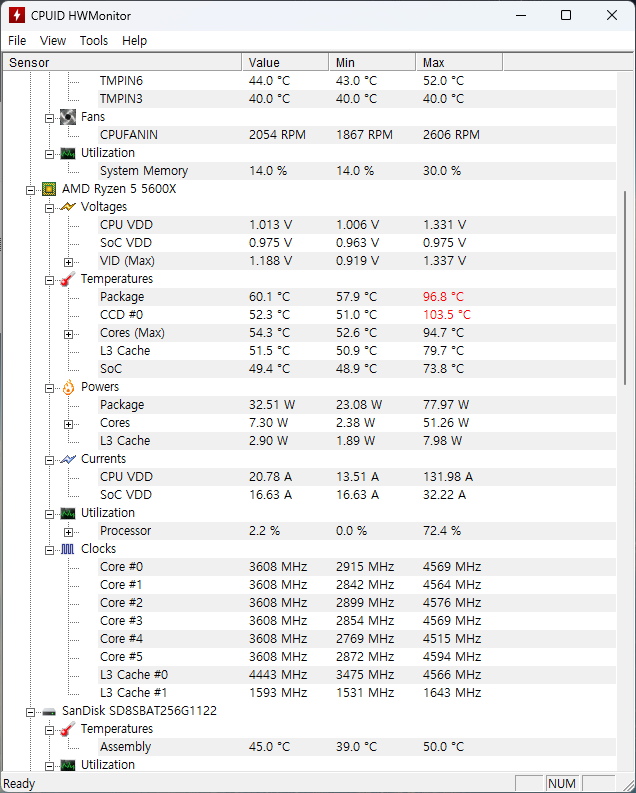
Task: Click the Temperatures thermometer icon under Ryzen
Action: point(68,279)
